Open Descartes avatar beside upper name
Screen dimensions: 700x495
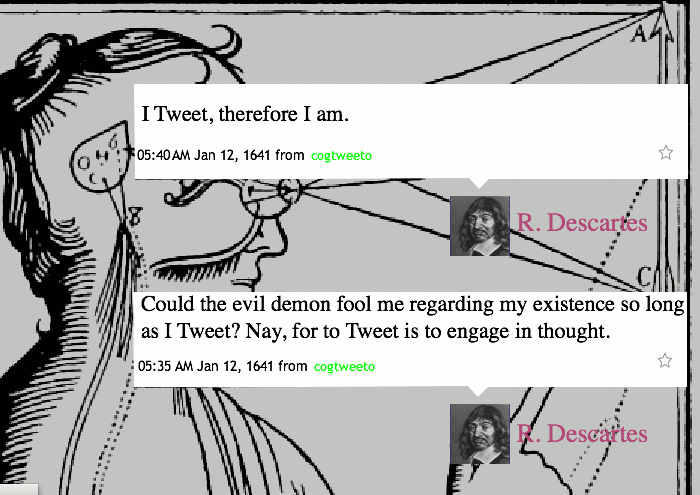pyautogui.click(x=480, y=226)
